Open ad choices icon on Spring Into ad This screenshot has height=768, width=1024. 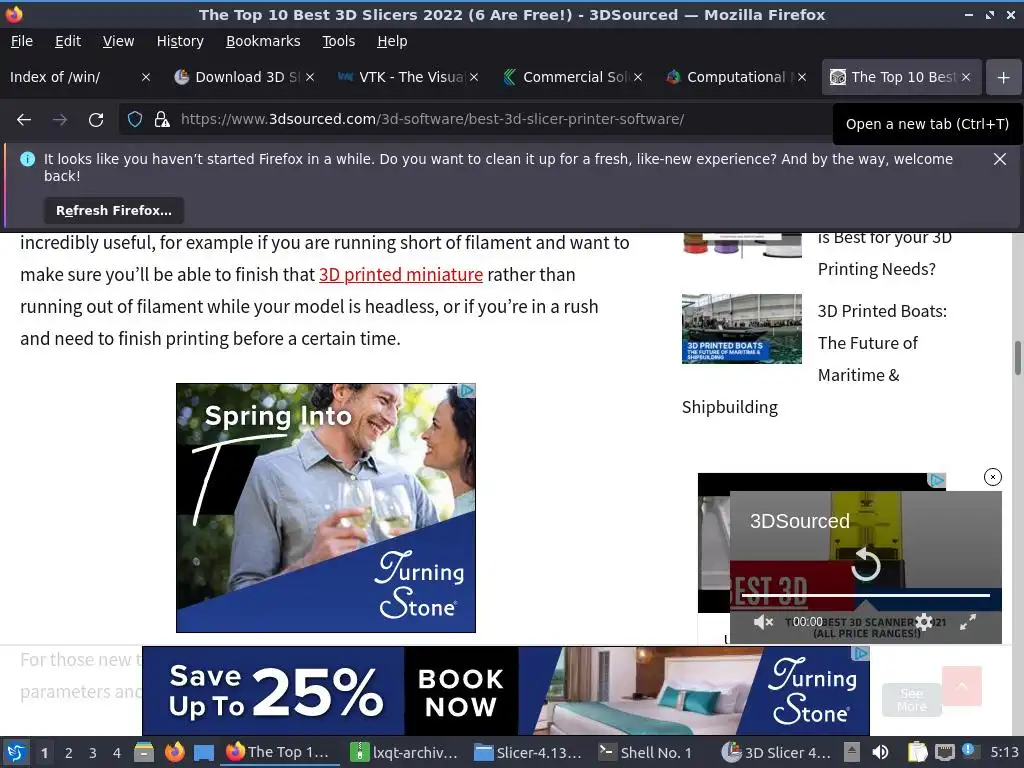click(x=467, y=391)
